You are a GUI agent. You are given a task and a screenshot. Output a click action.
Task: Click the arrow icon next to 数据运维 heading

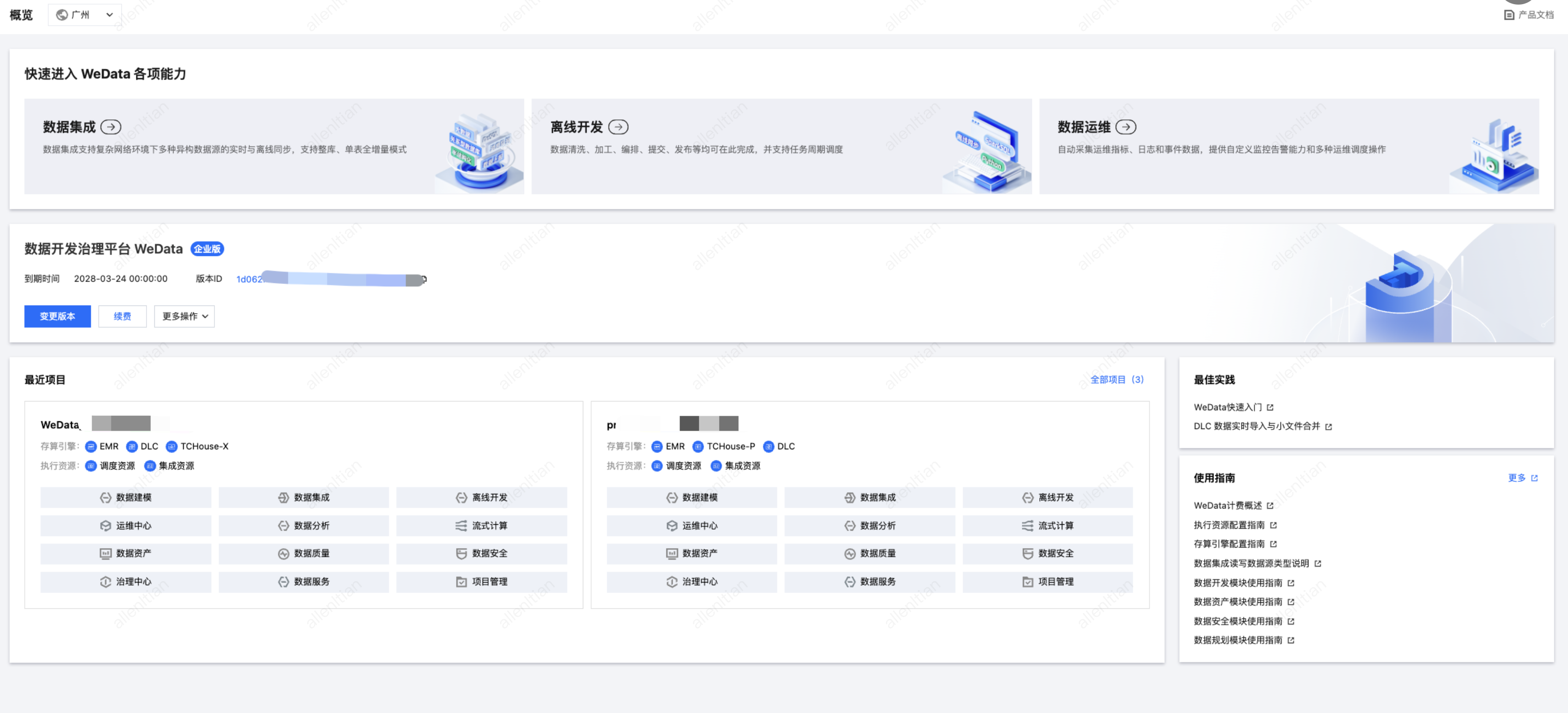point(1125,127)
